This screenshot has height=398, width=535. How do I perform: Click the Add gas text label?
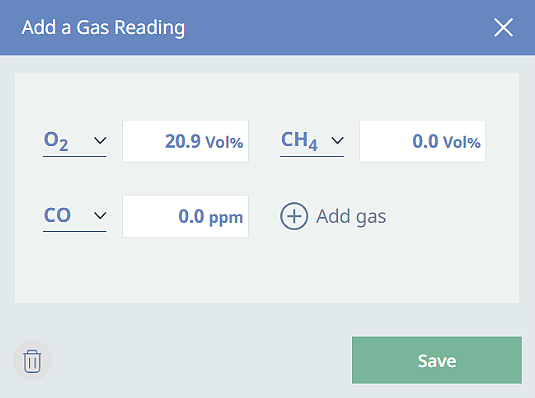point(351,217)
